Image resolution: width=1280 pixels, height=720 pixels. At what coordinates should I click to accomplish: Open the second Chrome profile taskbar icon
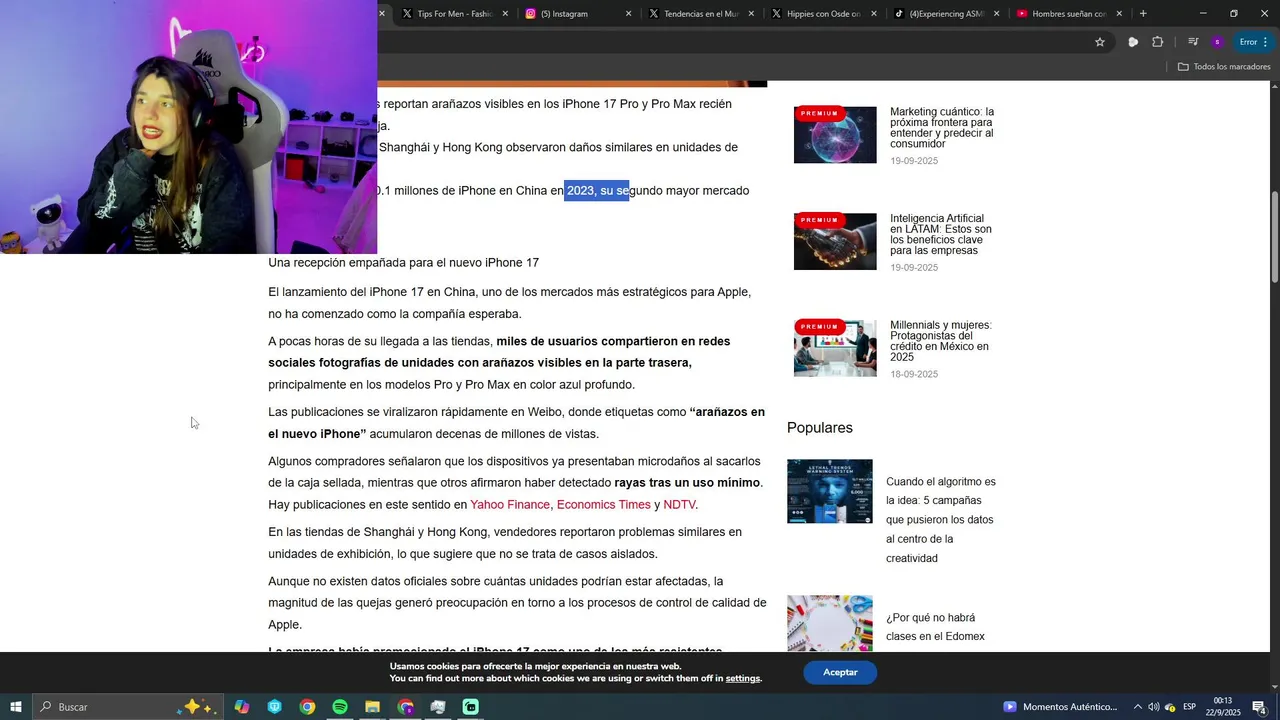click(x=405, y=707)
